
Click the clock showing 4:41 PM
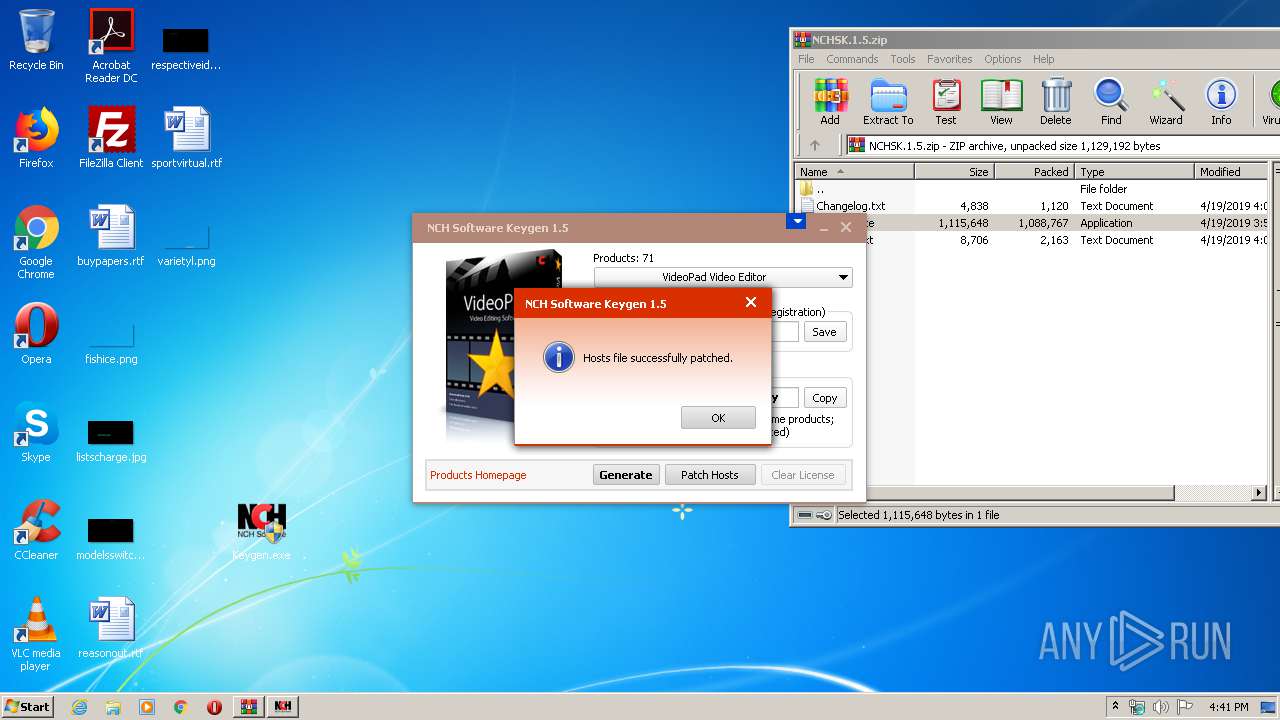point(1228,707)
